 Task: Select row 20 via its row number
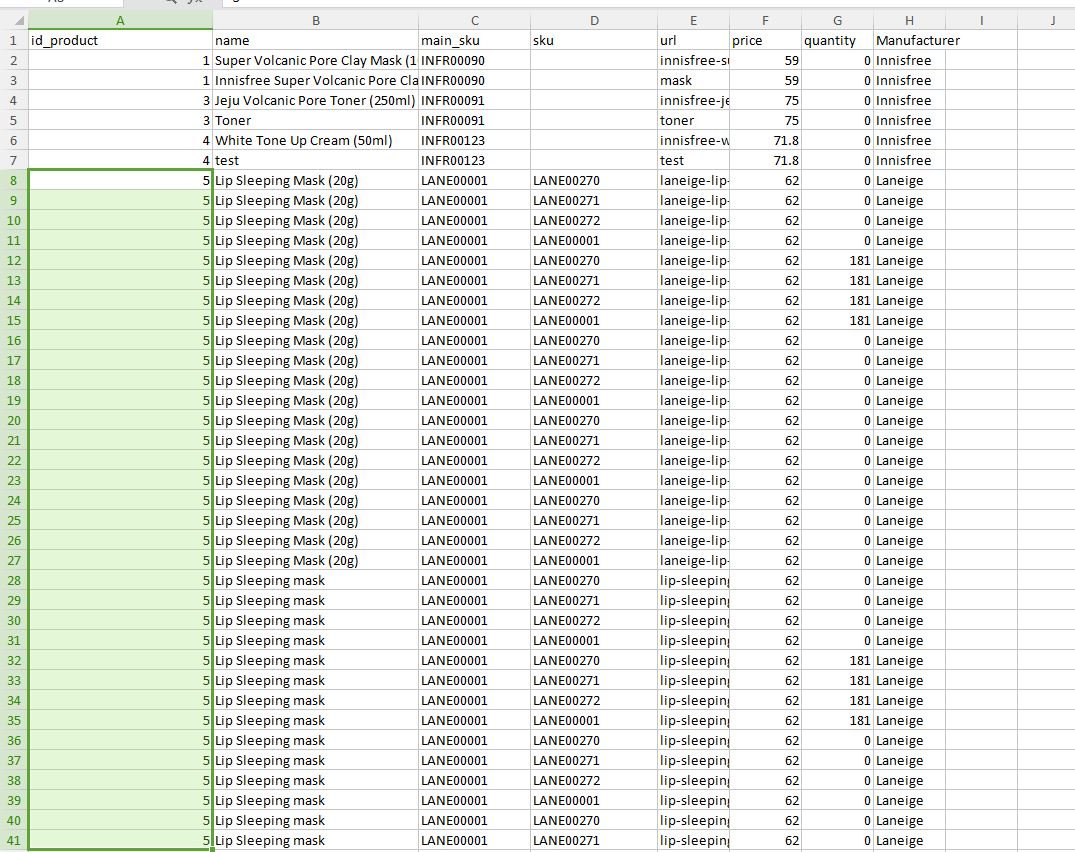tap(14, 420)
